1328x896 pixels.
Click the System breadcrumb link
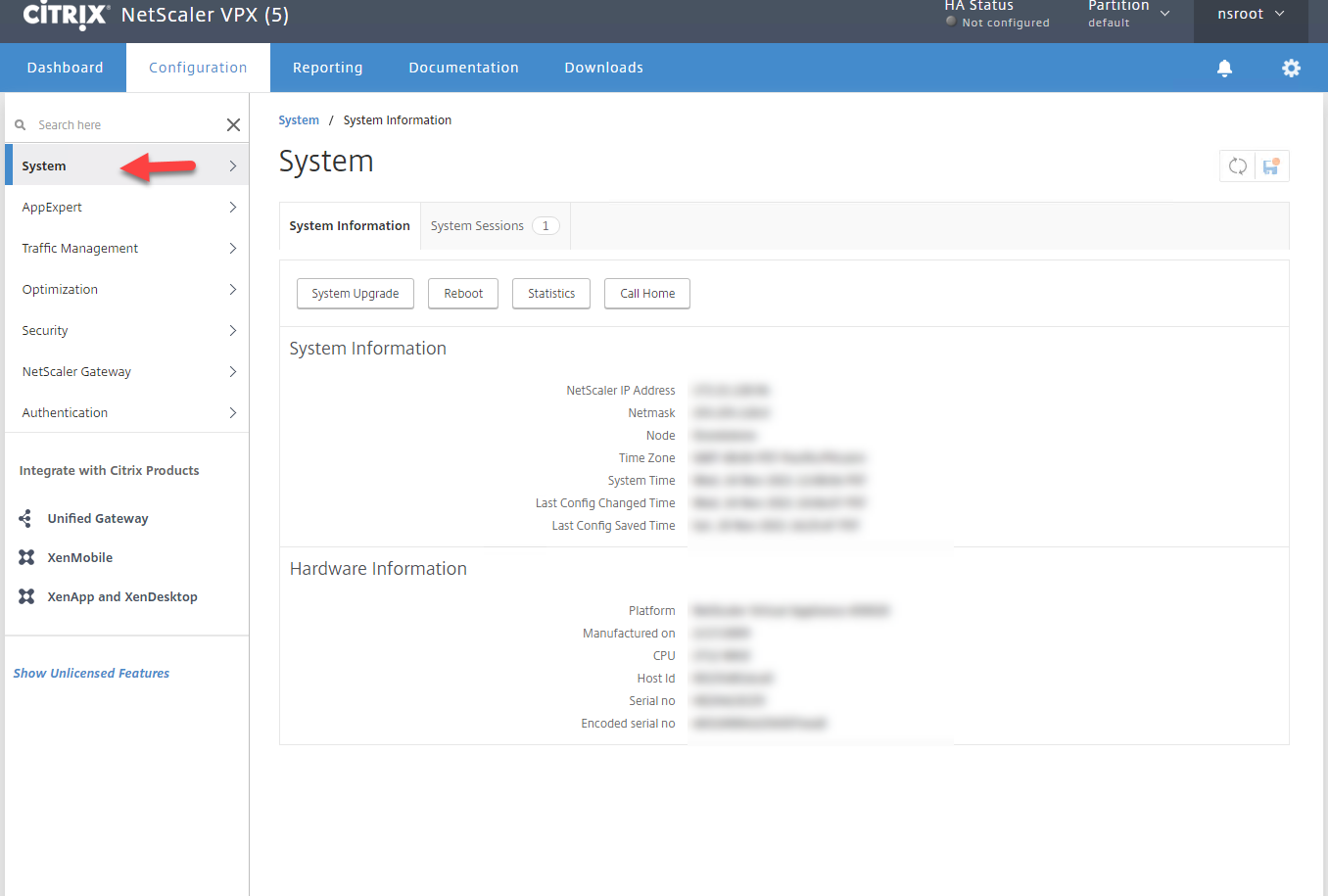[x=299, y=120]
